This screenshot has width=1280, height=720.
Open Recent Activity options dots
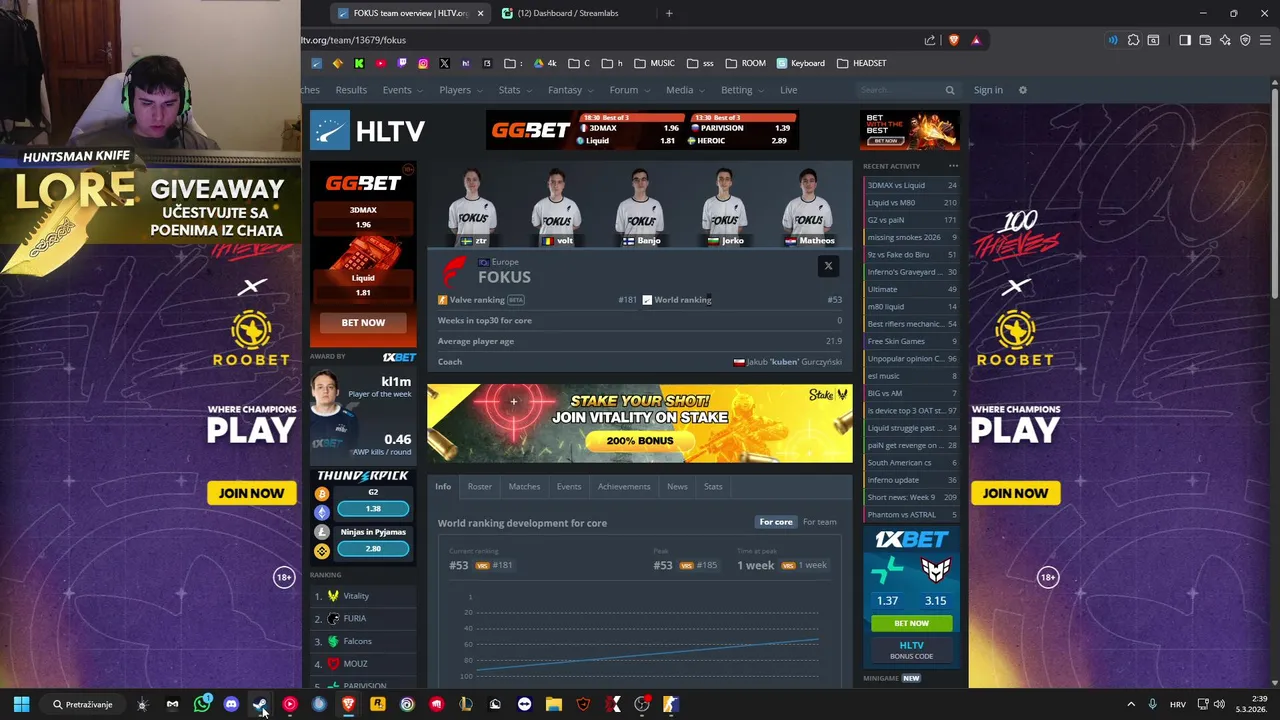tap(953, 166)
